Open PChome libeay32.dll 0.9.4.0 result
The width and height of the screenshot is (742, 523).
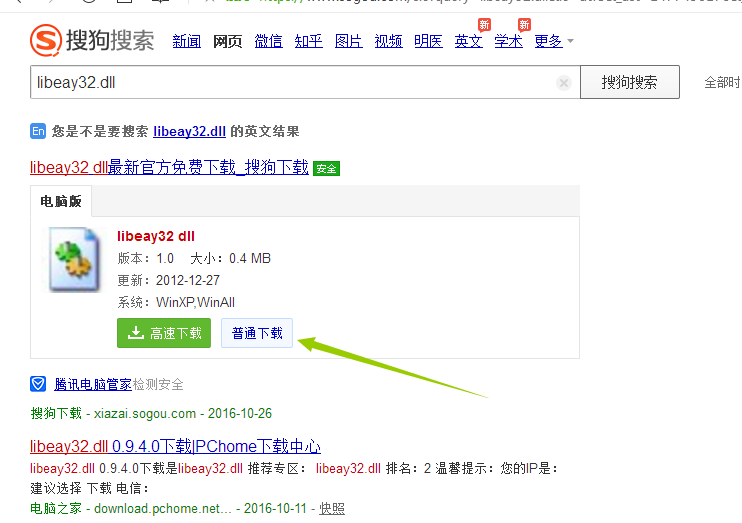point(175,446)
